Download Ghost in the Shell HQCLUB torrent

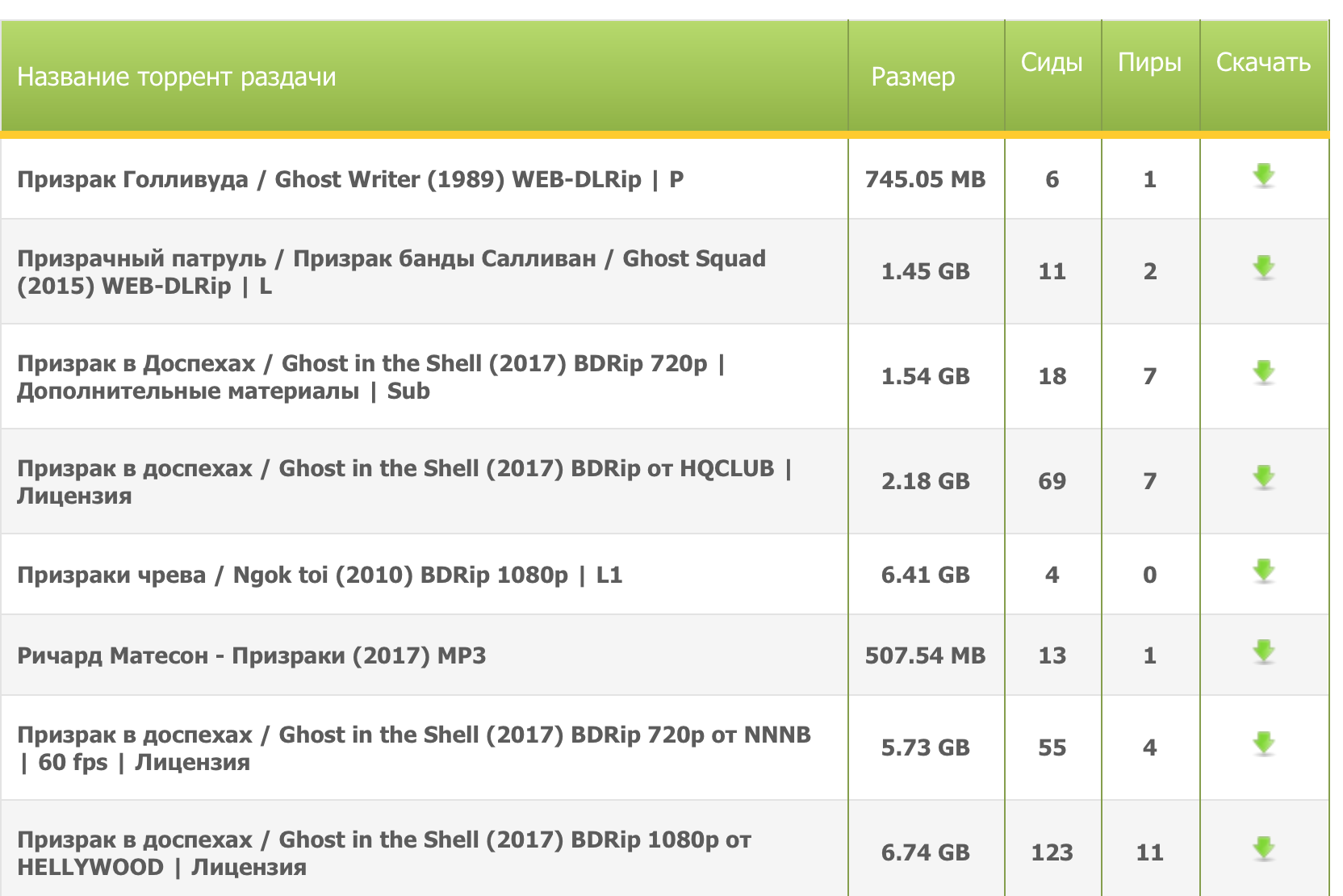[x=1263, y=478]
